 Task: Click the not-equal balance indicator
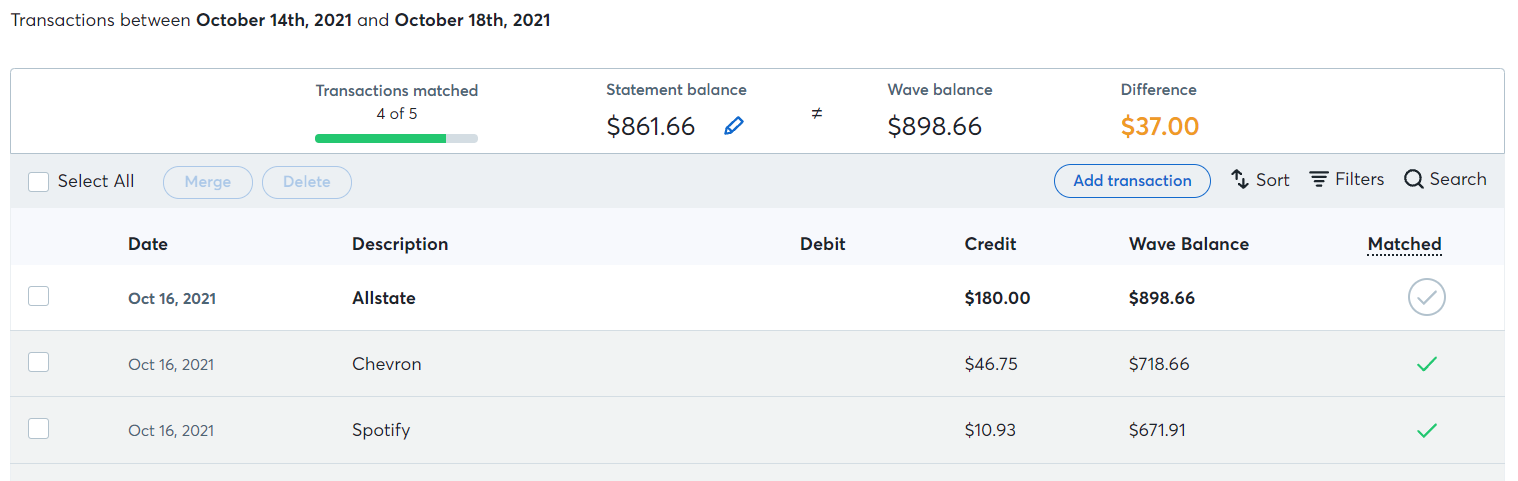816,114
